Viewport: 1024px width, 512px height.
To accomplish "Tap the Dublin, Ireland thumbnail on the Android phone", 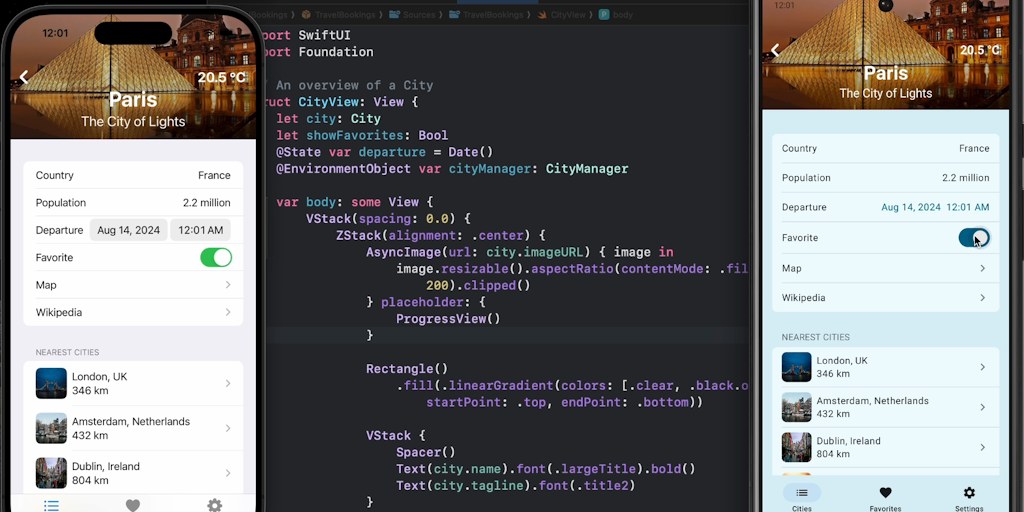I will (796, 447).
